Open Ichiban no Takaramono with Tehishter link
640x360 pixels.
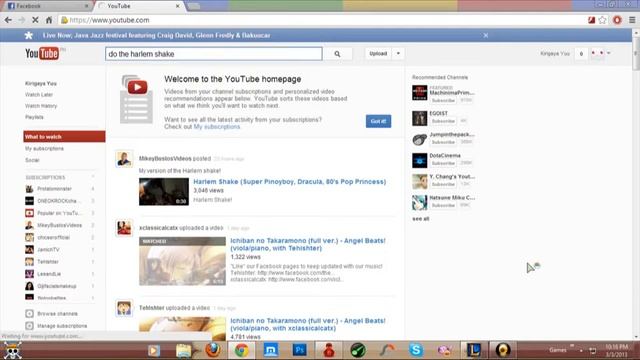pos(307,244)
